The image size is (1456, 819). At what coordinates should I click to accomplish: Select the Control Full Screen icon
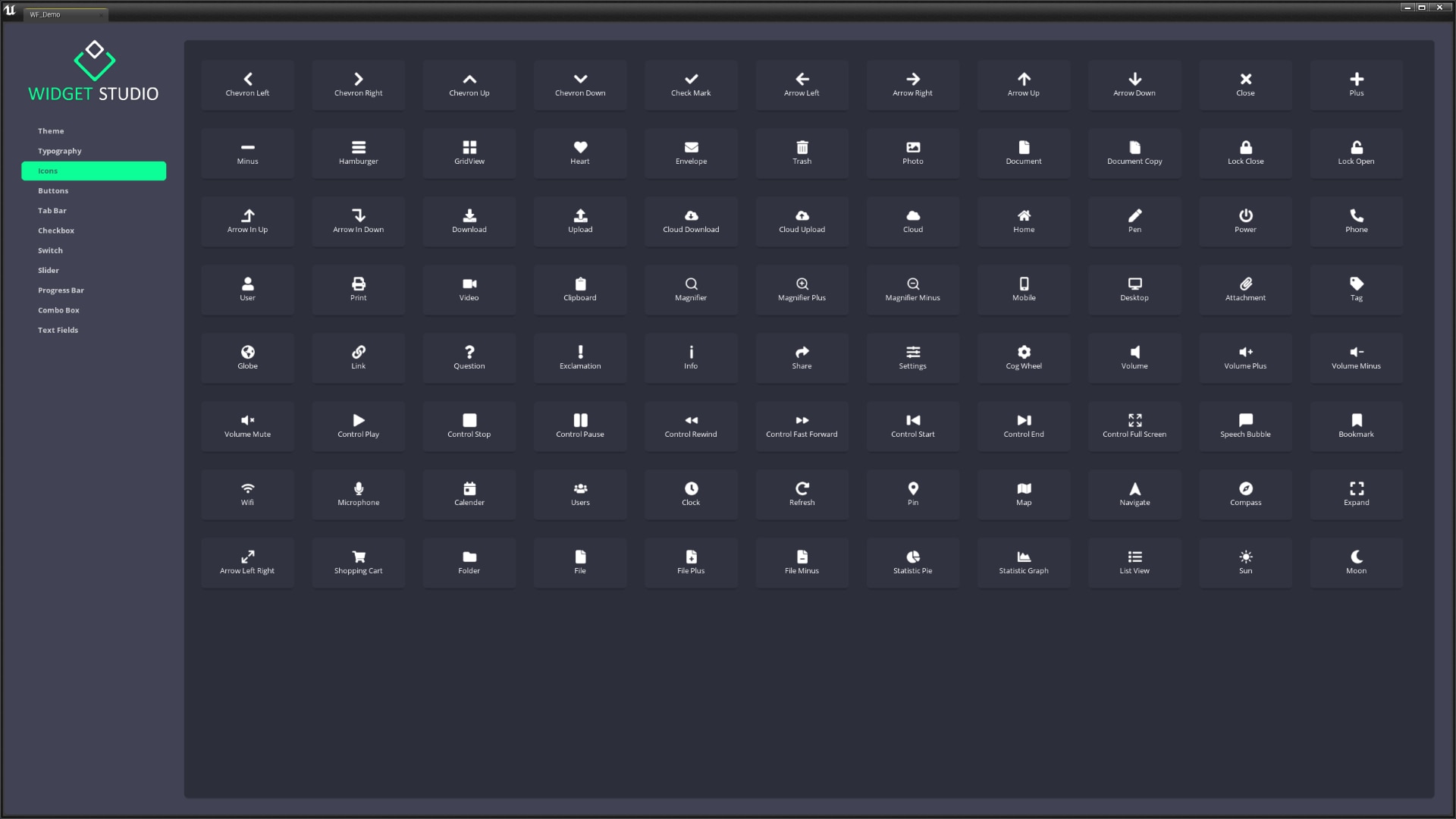tap(1134, 425)
